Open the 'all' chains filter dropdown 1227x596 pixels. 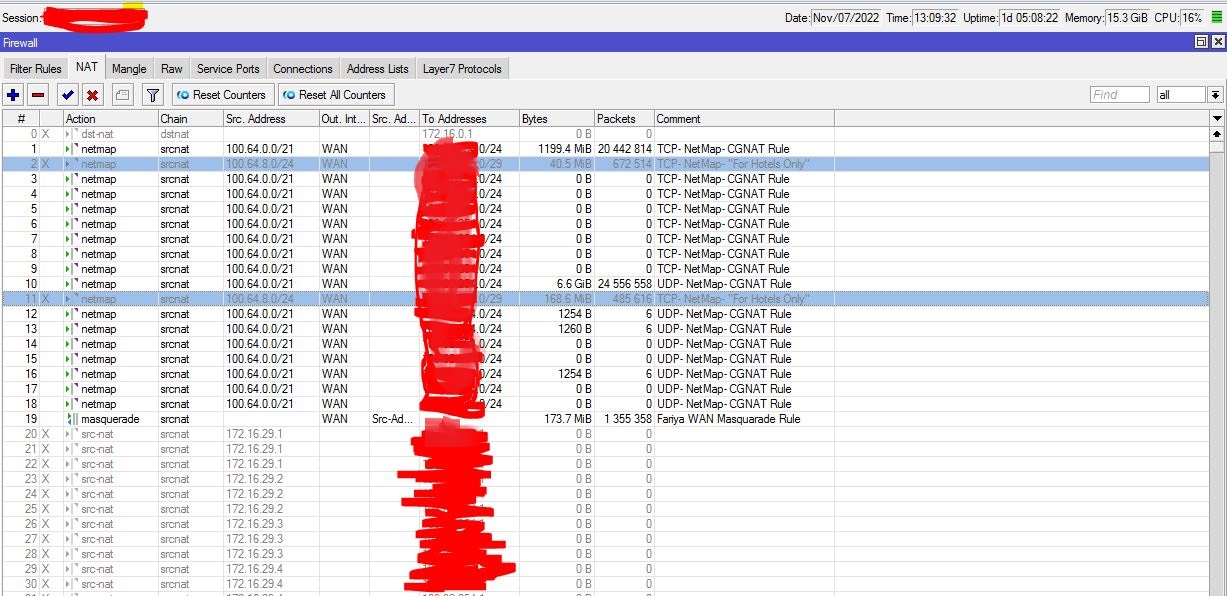pyautogui.click(x=1181, y=94)
